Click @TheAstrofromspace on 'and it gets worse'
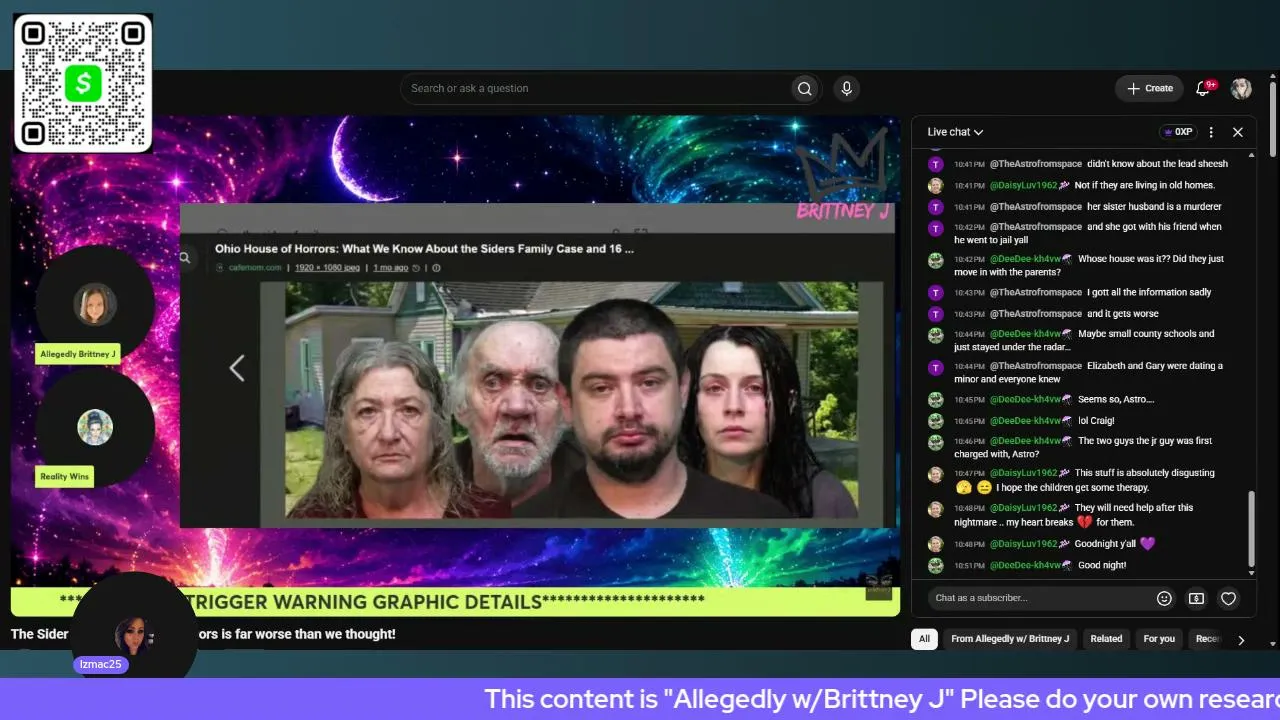Viewport: 1280px width, 720px height. coord(1036,314)
